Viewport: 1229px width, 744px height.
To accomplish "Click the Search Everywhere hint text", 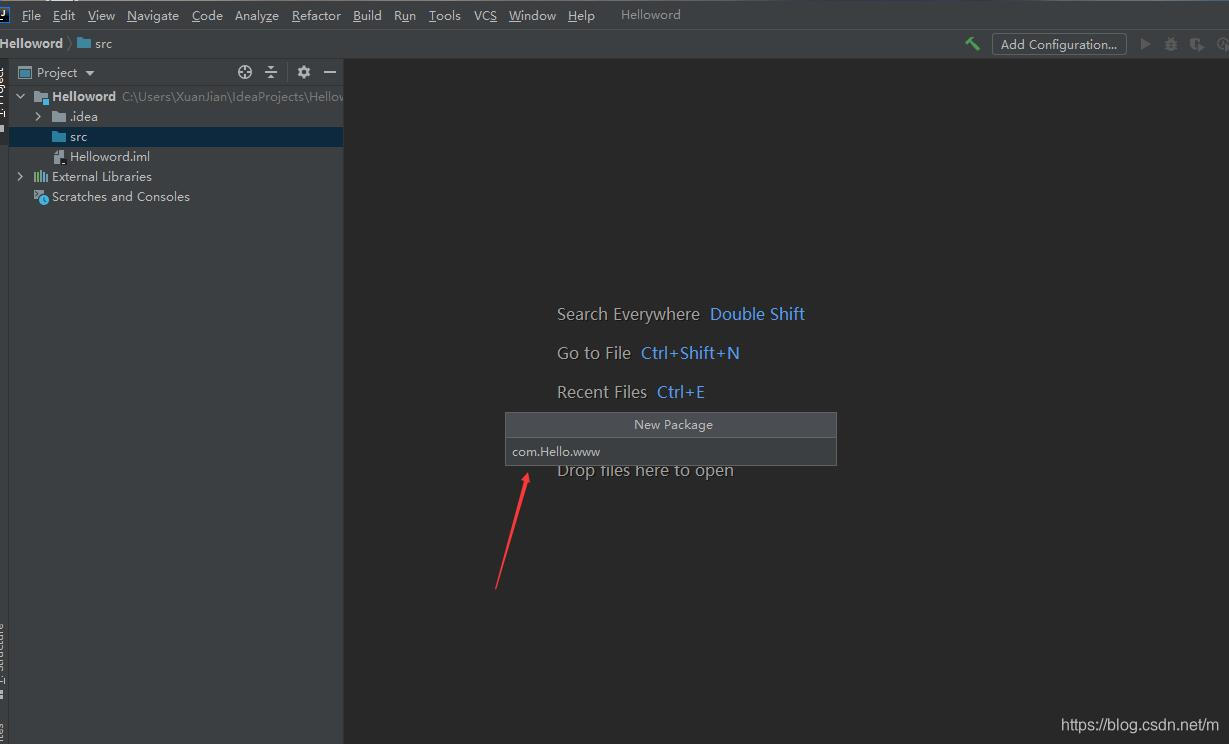I will click(628, 314).
